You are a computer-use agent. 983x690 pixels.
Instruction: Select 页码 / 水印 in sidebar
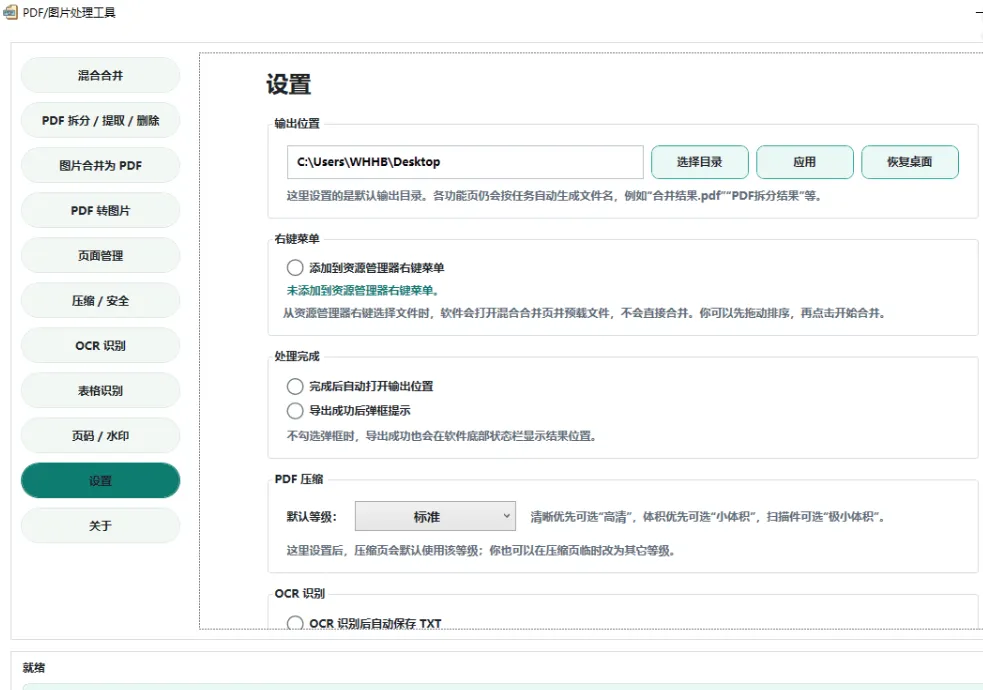coord(100,436)
